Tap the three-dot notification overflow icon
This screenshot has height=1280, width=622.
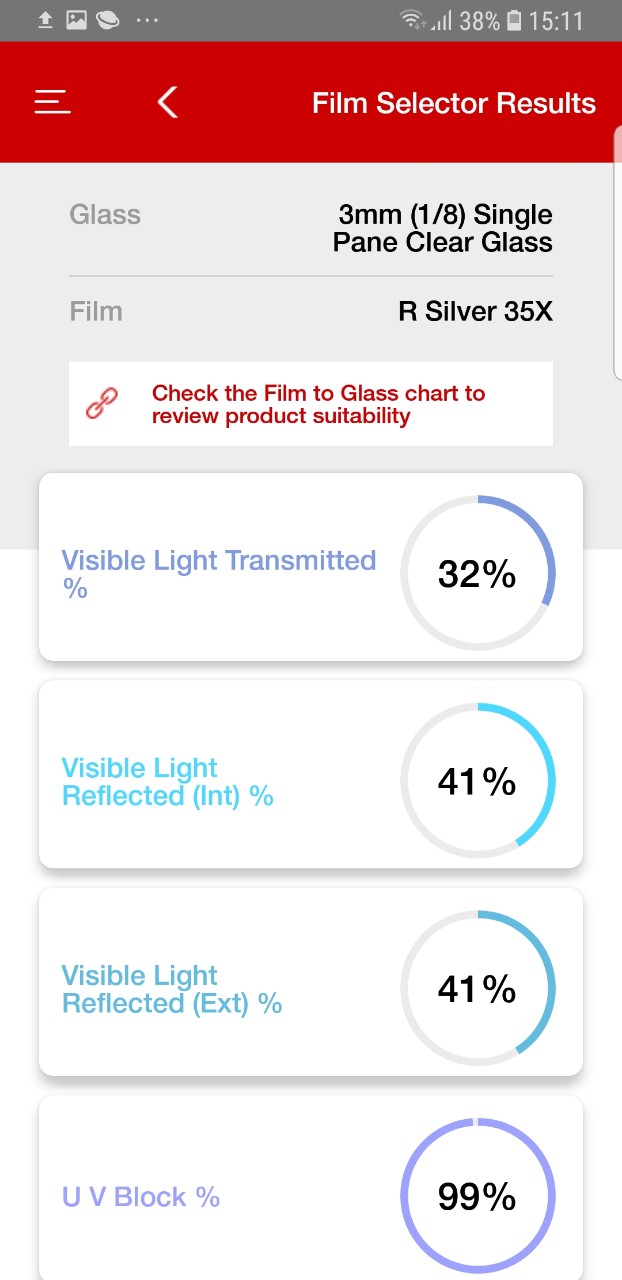[x=147, y=20]
